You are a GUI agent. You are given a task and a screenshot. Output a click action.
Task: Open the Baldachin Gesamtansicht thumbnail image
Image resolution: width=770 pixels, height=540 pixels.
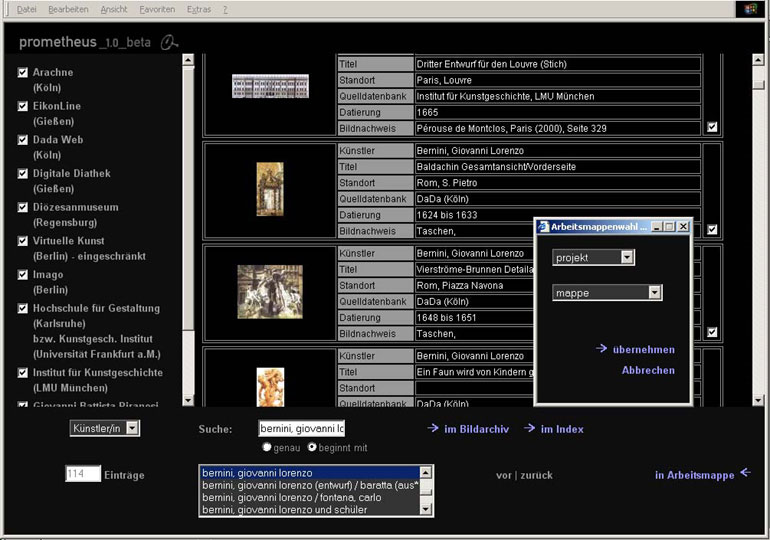tap(270, 189)
